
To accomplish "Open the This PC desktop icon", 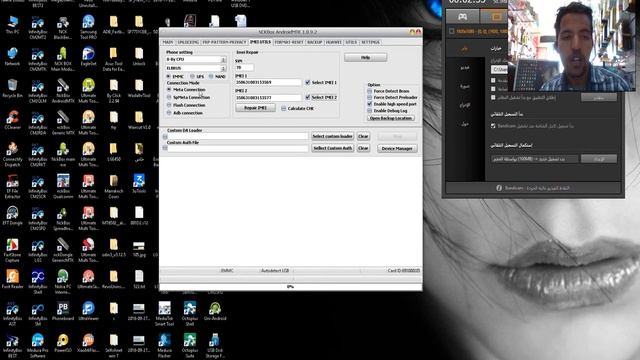I will click(x=12, y=24).
